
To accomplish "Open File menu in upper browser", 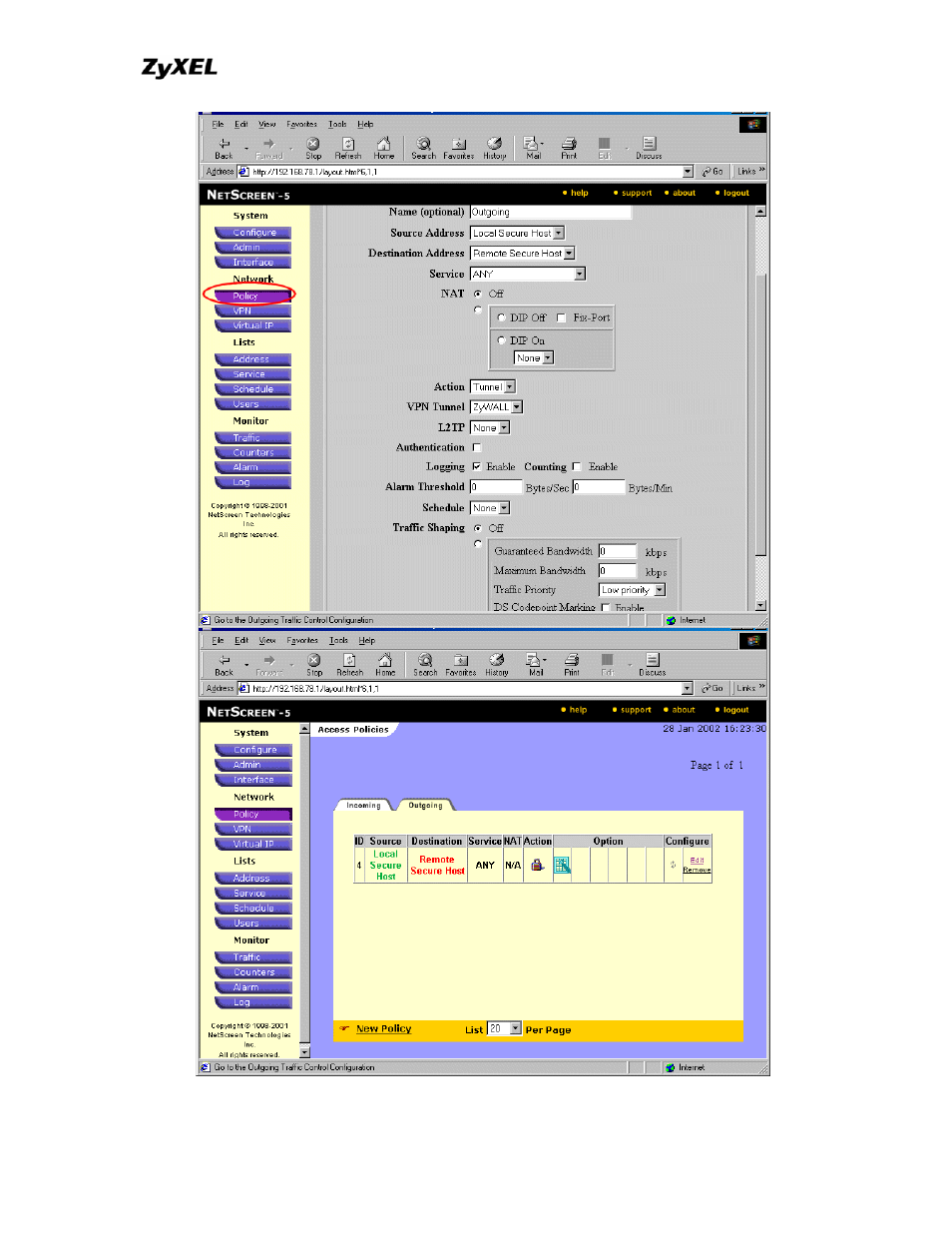I will point(218,125).
